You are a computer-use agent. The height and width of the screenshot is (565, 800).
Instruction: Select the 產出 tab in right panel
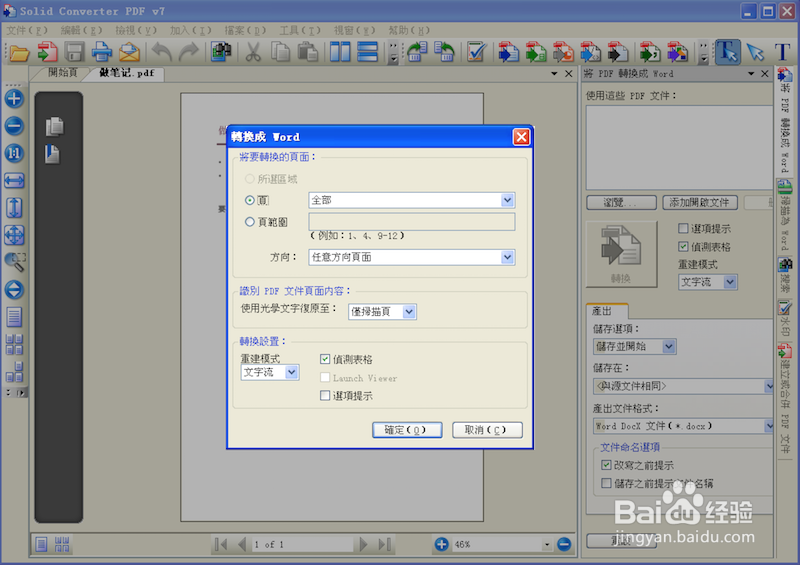606,311
